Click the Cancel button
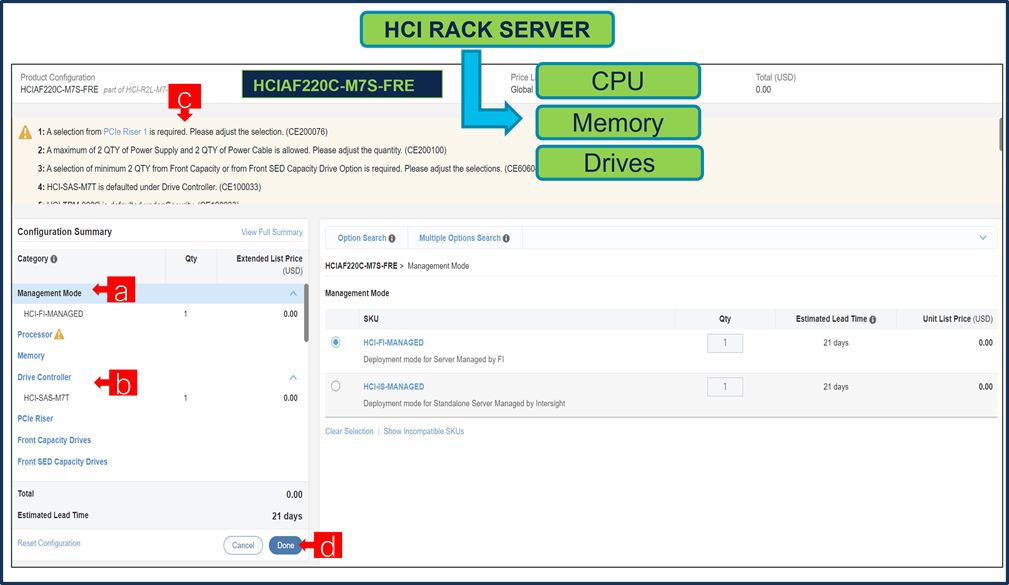The height and width of the screenshot is (585, 1009). tap(243, 545)
